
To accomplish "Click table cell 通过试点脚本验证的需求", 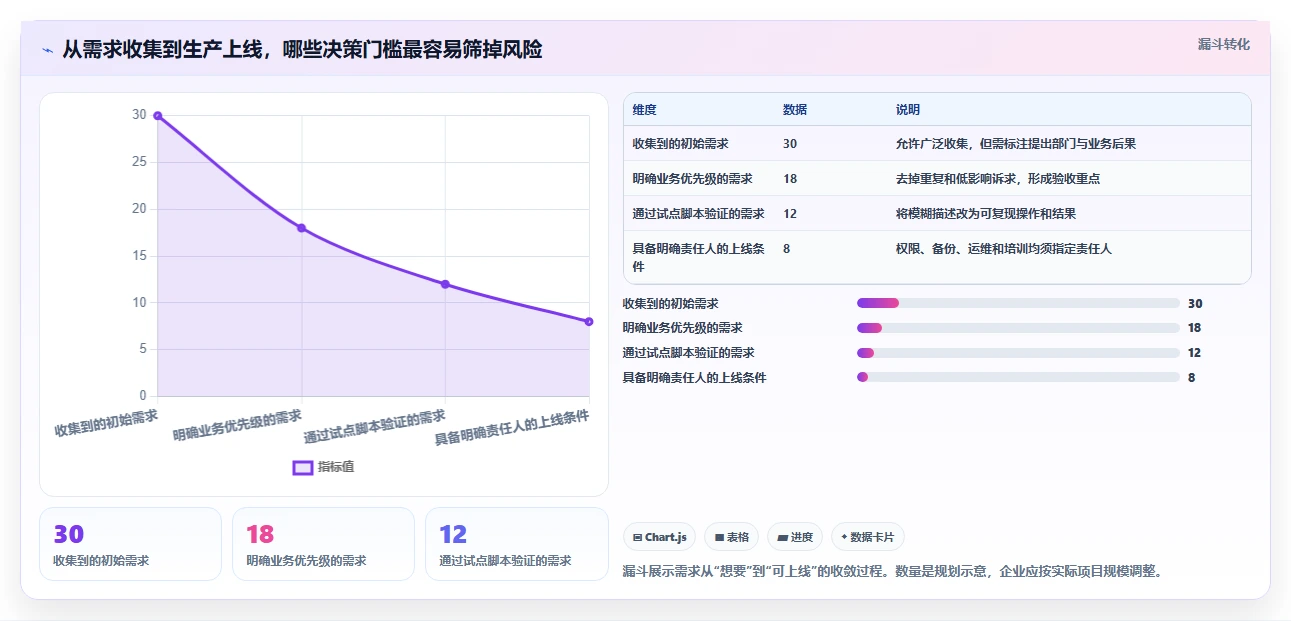I will coord(699,214).
